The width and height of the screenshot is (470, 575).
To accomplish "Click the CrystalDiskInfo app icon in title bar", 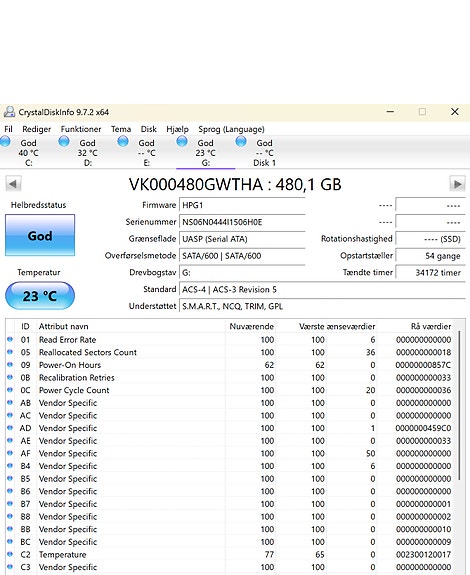I will tap(9, 112).
